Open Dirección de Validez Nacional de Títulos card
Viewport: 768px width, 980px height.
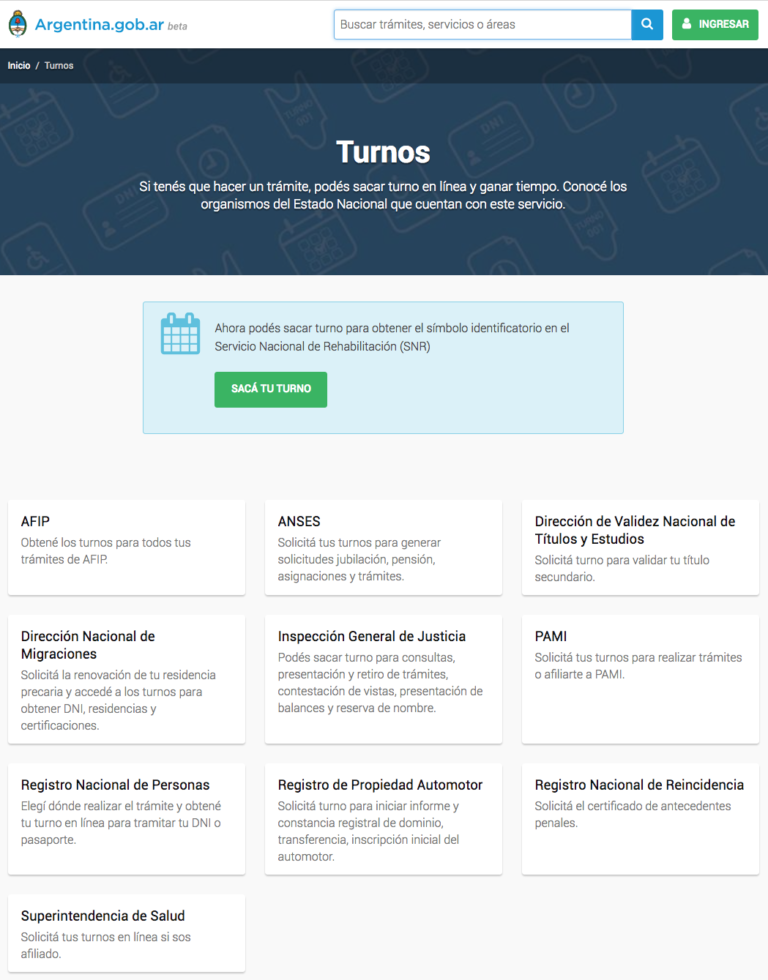pyautogui.click(x=640, y=548)
